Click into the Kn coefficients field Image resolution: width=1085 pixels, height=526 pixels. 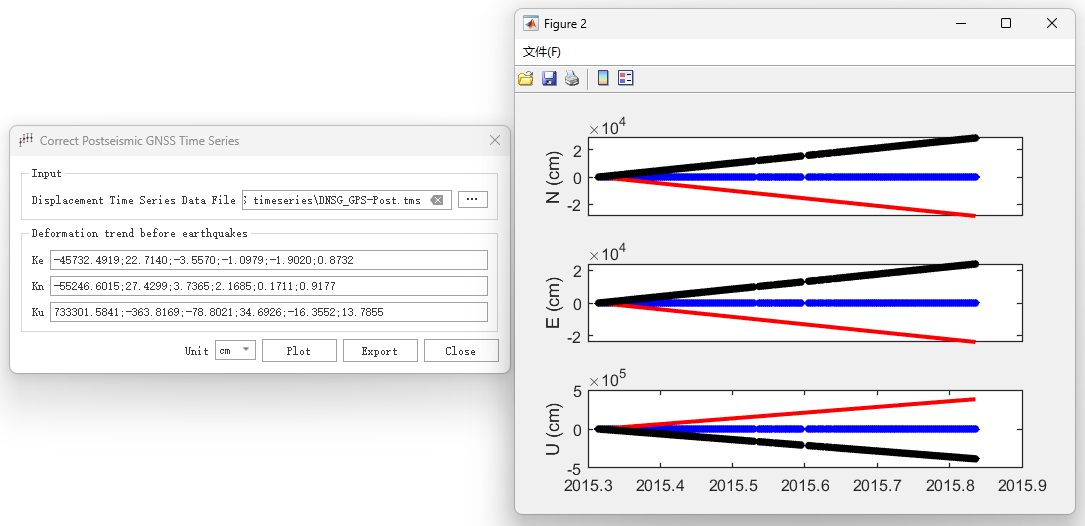(268, 286)
